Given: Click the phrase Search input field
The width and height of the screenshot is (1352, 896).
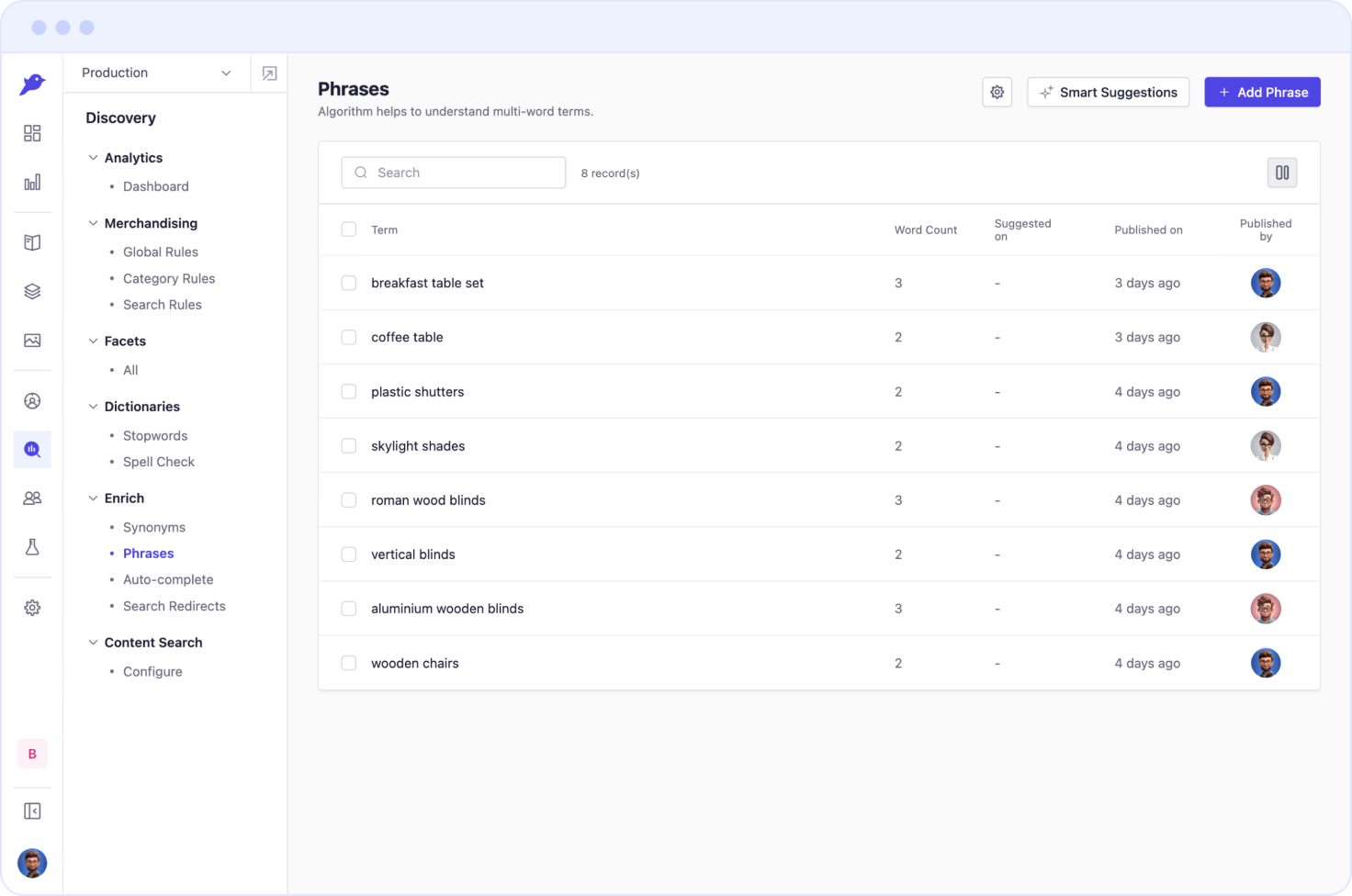Looking at the screenshot, I should [x=454, y=173].
